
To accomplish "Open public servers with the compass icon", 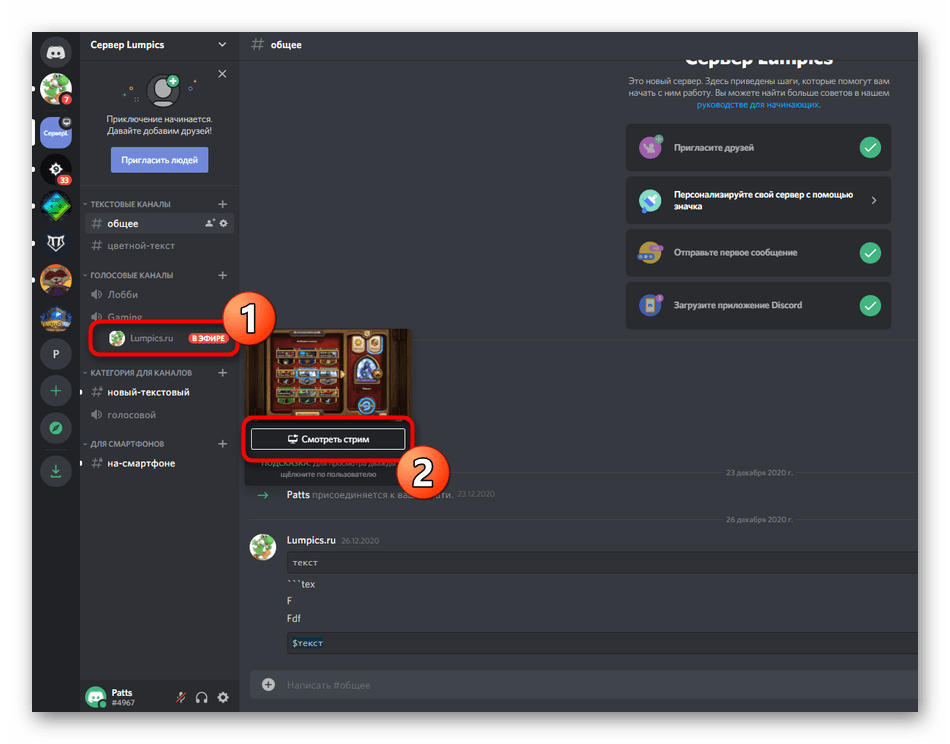I will [x=55, y=428].
